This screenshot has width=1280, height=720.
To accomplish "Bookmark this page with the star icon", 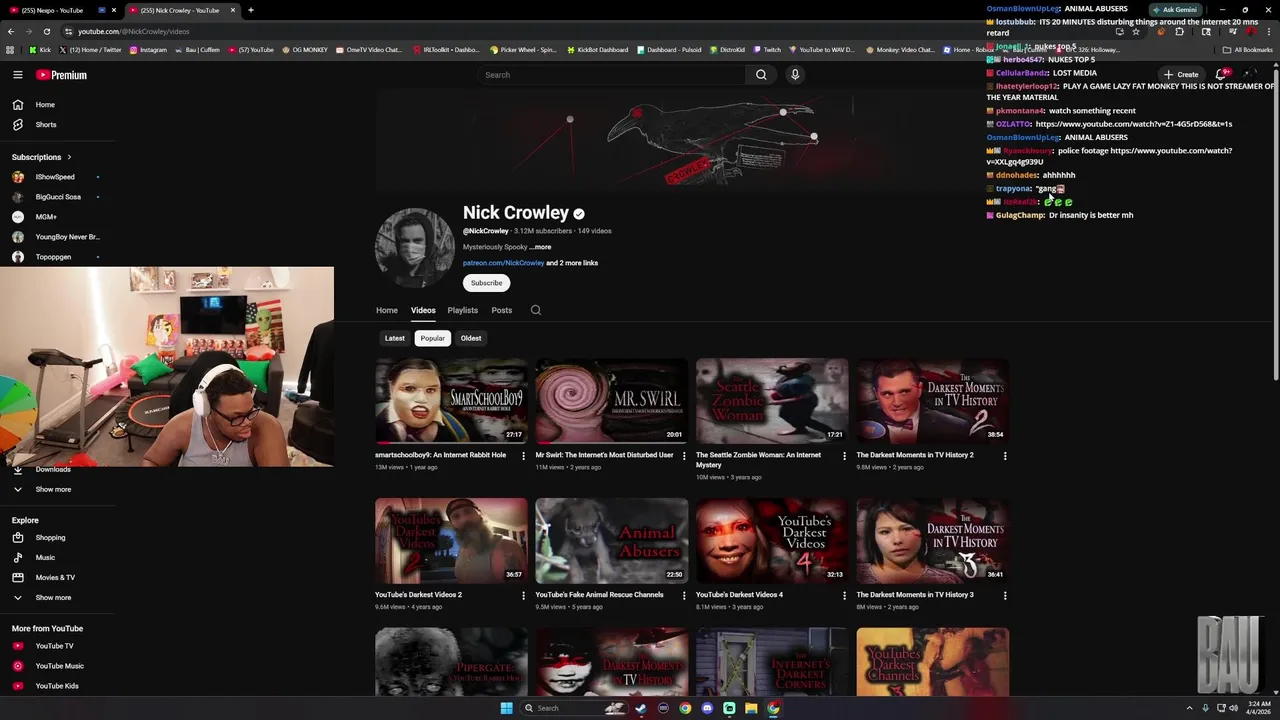I will point(1136,31).
